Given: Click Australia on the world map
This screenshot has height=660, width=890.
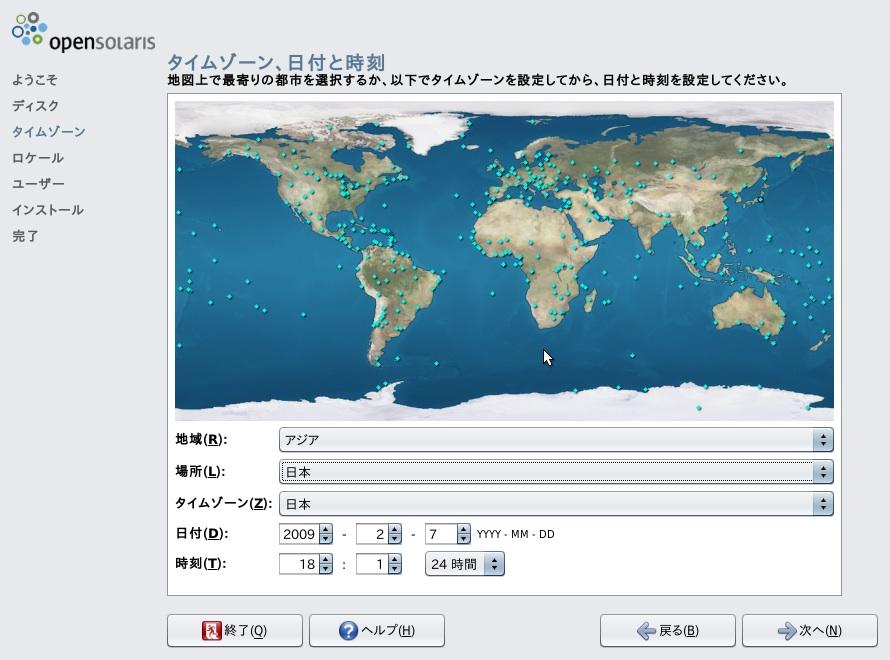Looking at the screenshot, I should [x=748, y=312].
